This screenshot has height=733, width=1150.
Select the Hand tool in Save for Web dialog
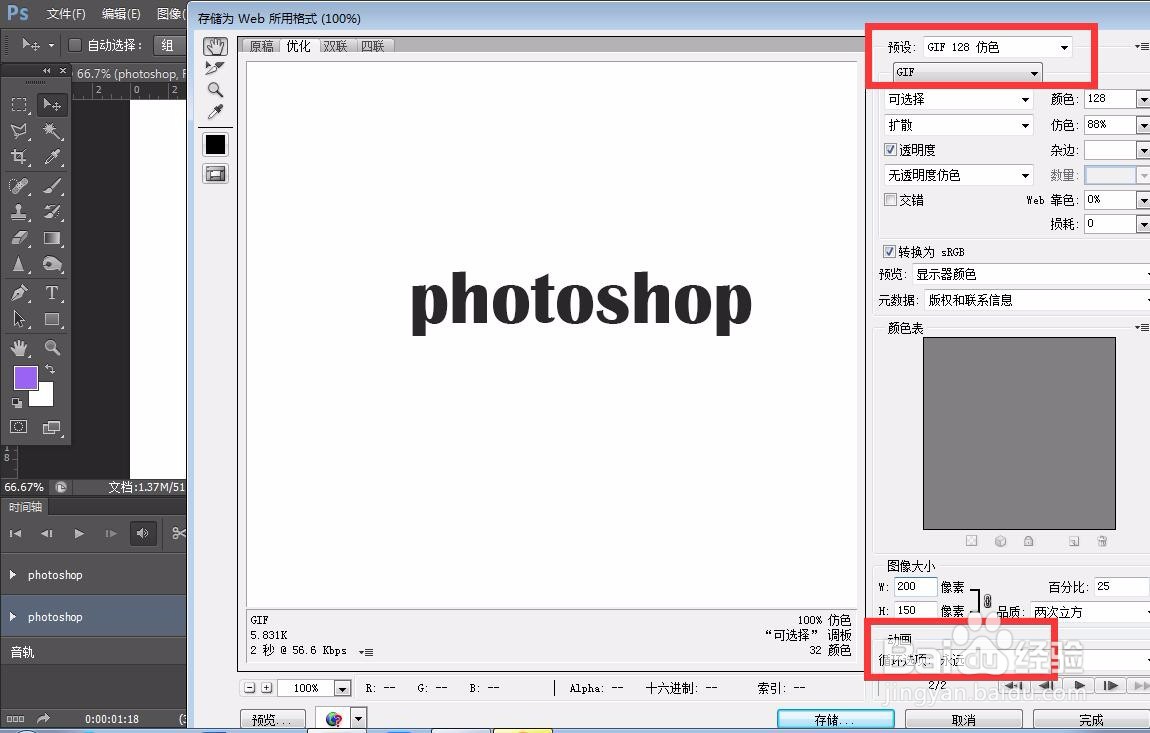[x=215, y=46]
